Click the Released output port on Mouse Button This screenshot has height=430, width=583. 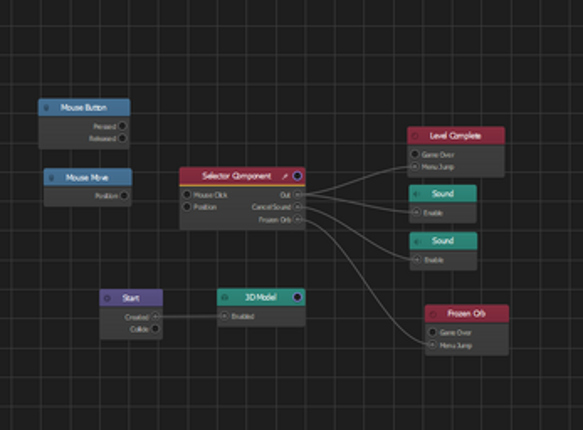(x=122, y=138)
